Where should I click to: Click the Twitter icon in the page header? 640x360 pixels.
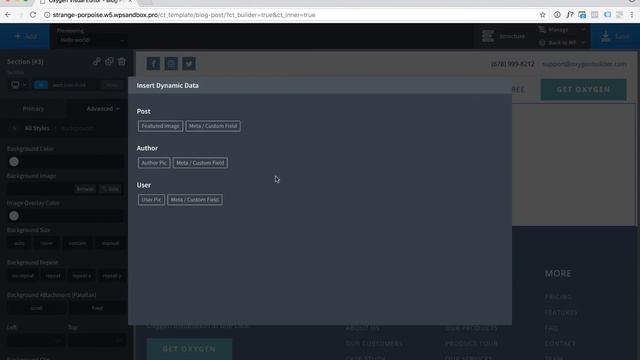point(189,64)
